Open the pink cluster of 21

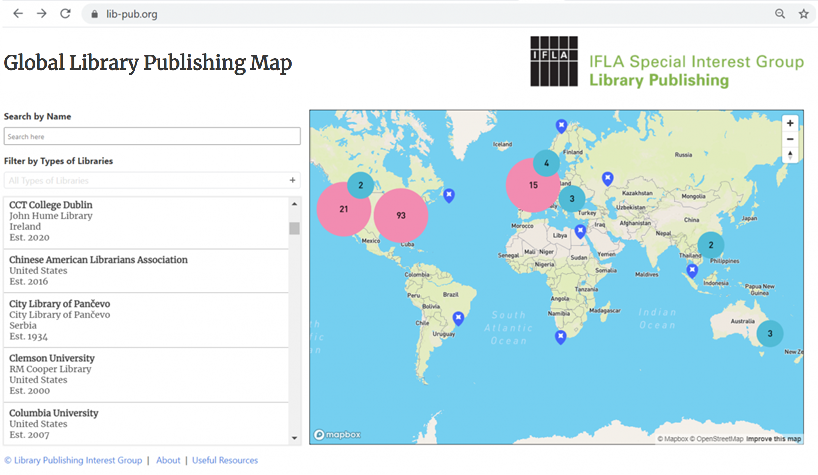coord(343,209)
